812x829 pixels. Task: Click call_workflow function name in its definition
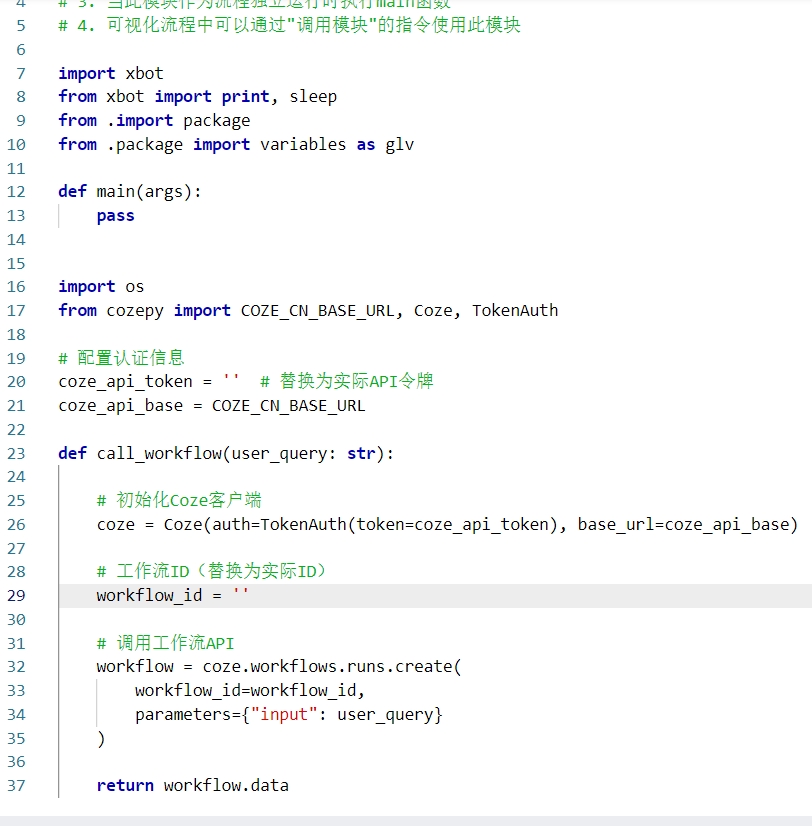158,453
